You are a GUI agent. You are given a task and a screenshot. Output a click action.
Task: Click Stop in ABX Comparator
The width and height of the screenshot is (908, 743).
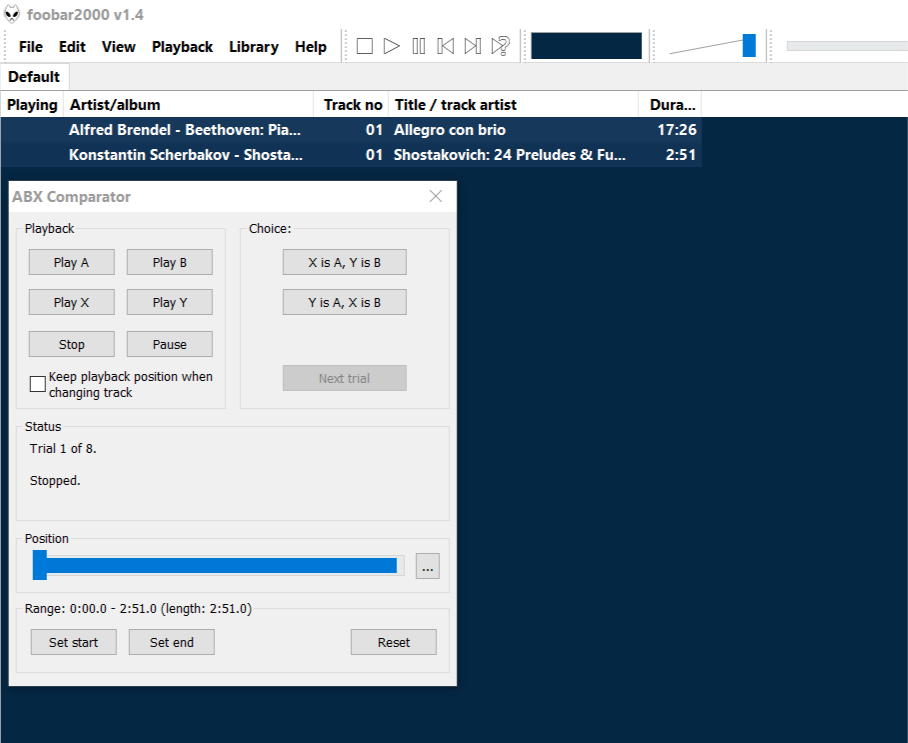coord(71,344)
